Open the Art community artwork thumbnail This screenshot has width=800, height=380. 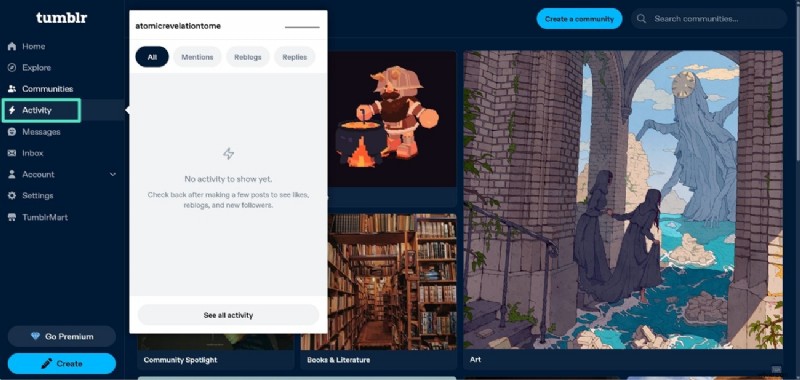tap(623, 199)
